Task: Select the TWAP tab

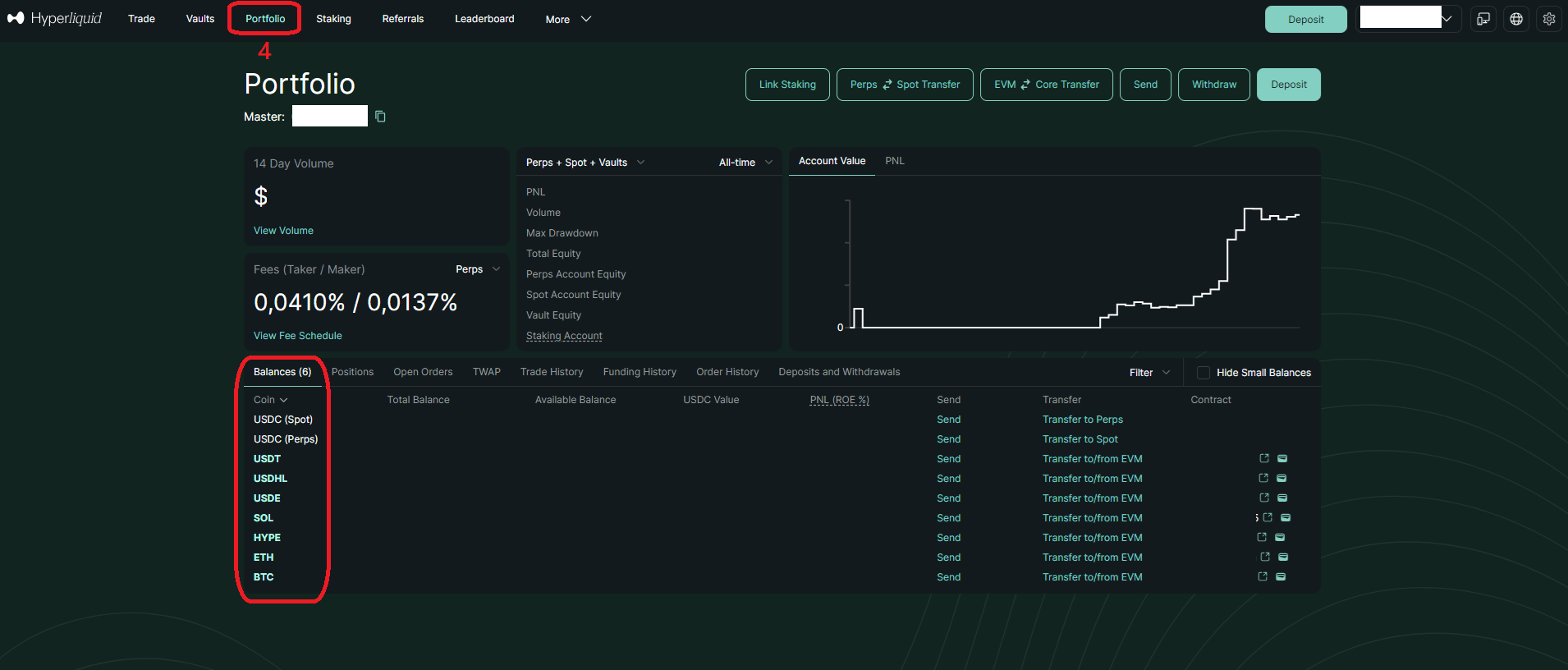Action: pyautogui.click(x=487, y=372)
